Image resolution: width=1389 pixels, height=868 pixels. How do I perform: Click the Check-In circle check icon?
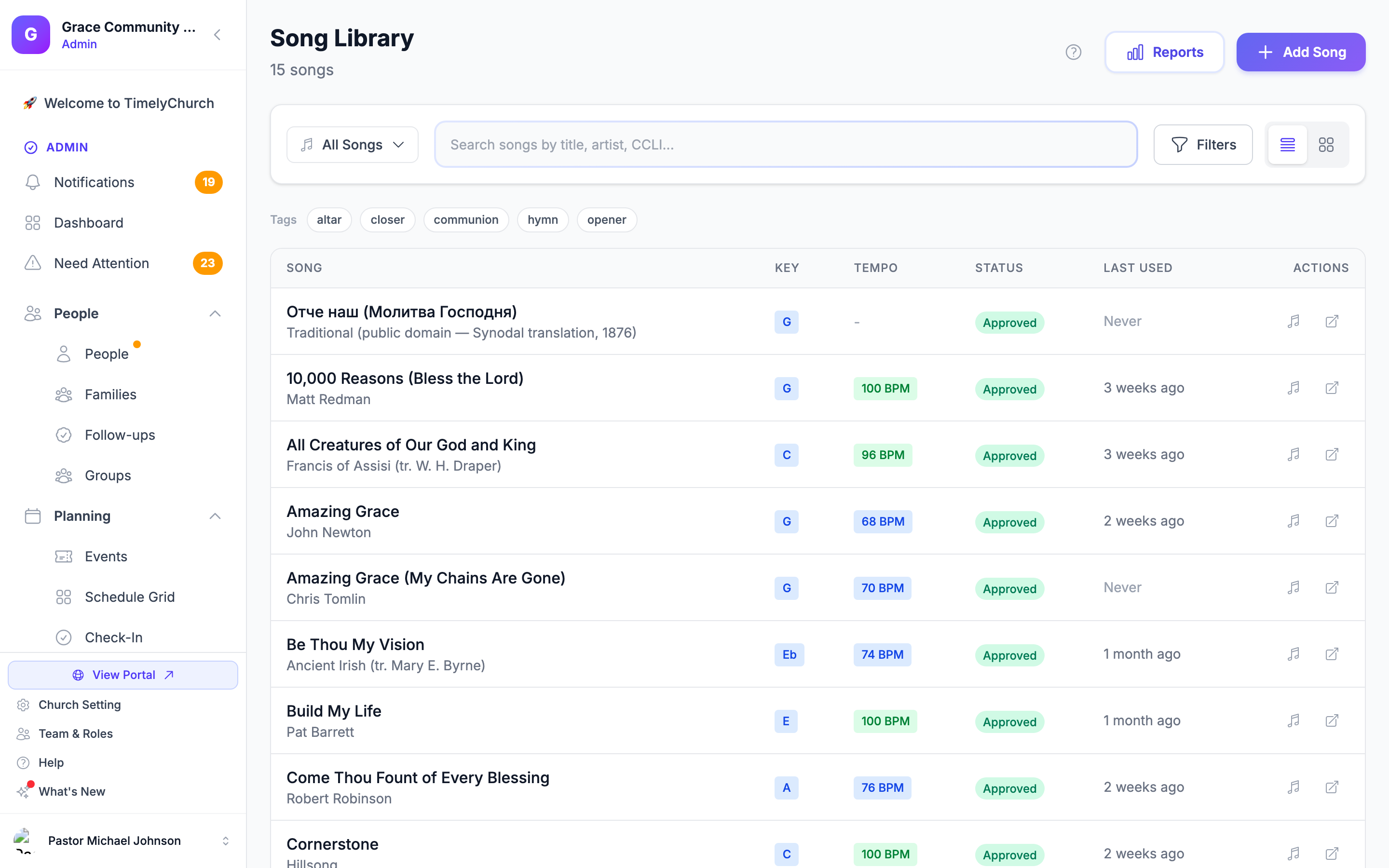pos(64,637)
